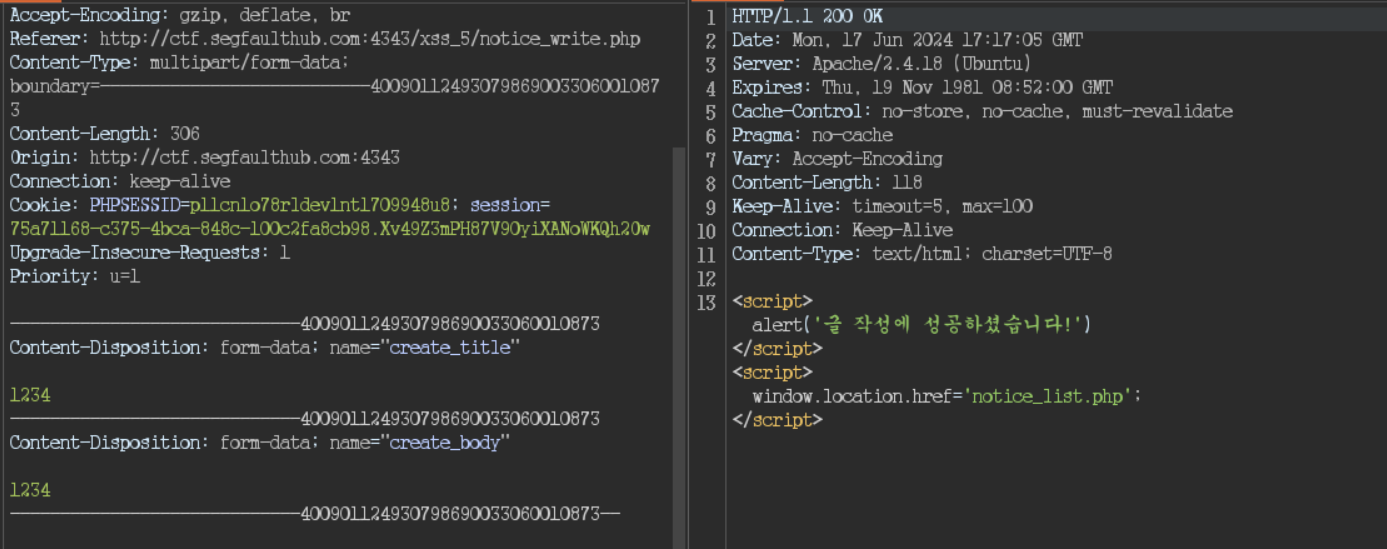Click line number 1 in the response gutter
The height and width of the screenshot is (549, 1387).
coord(711,17)
